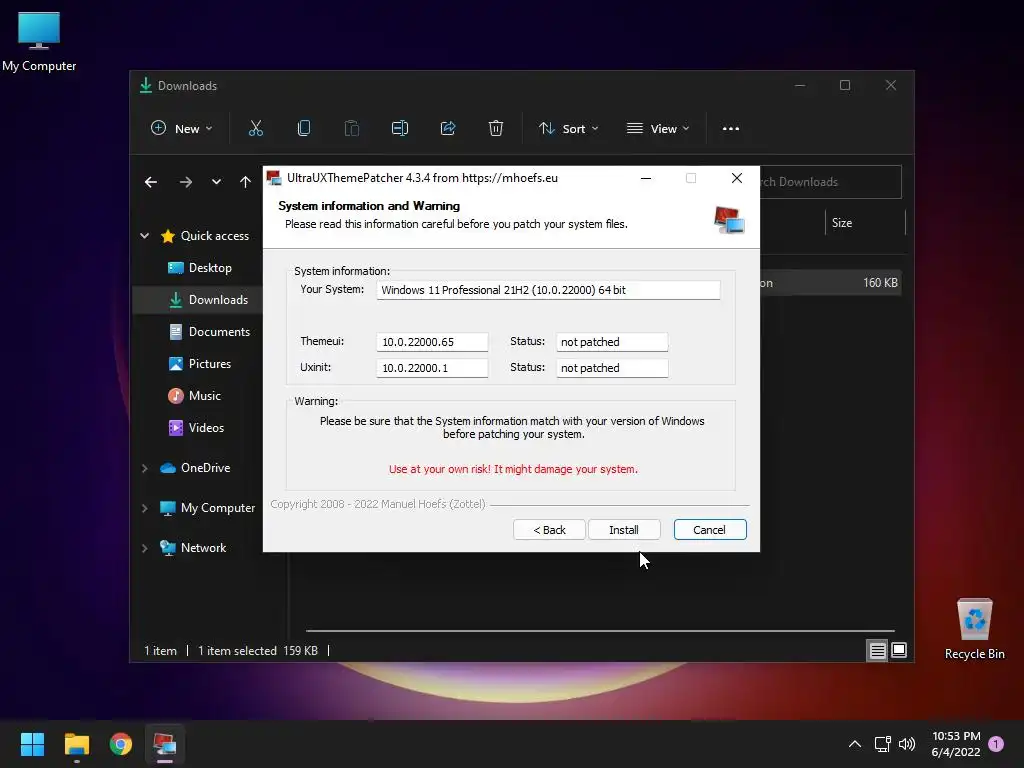Select Network in navigation pane

coord(193,547)
